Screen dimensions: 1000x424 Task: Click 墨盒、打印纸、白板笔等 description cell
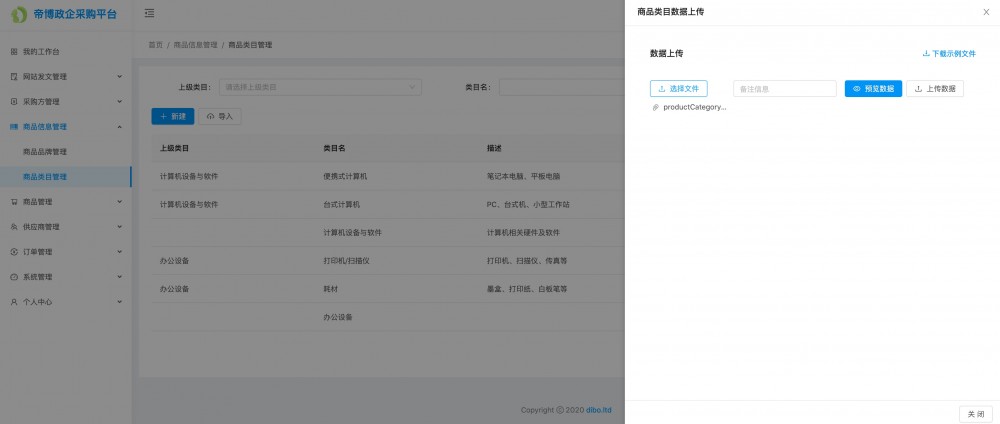527,289
